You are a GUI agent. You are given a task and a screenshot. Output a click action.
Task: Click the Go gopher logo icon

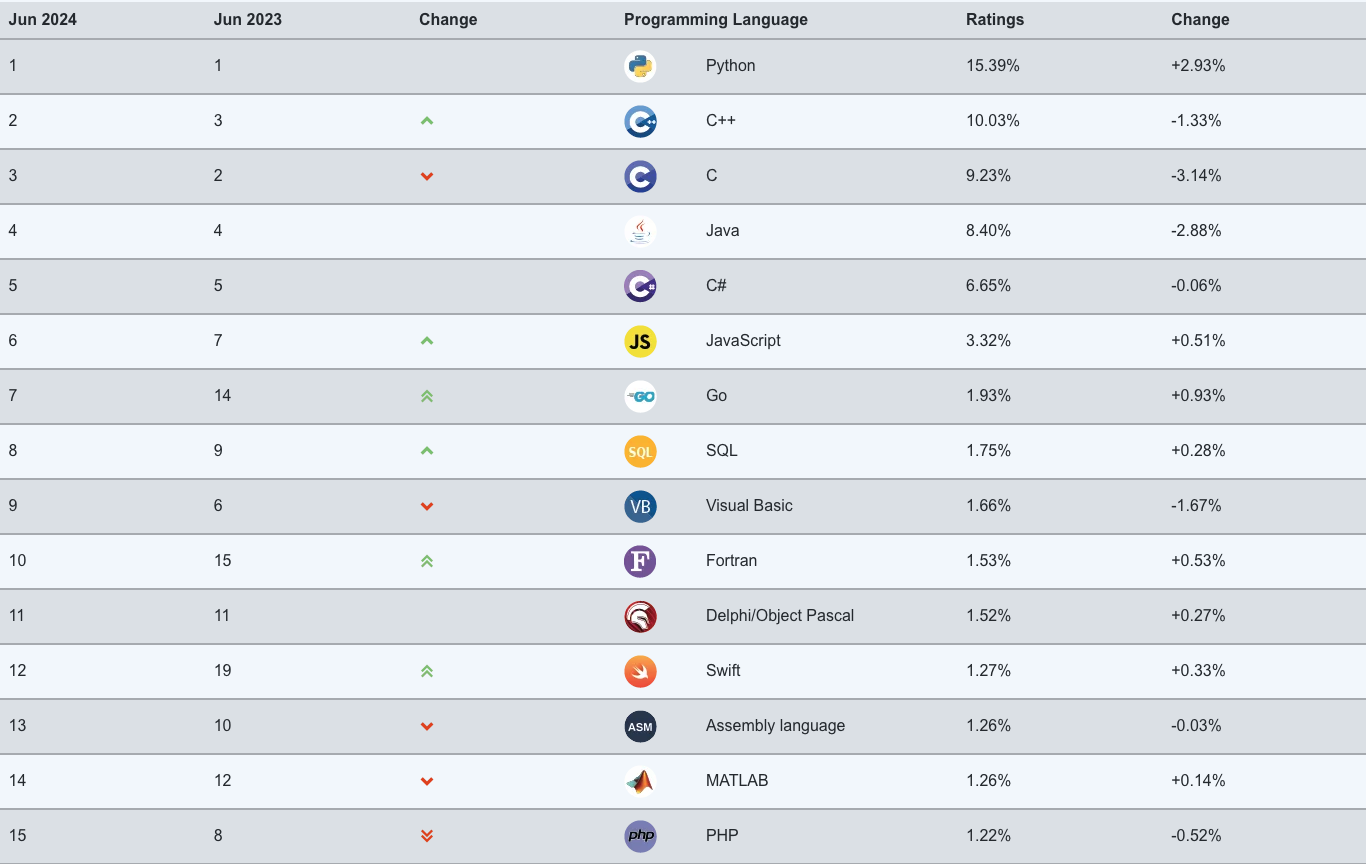(x=640, y=396)
